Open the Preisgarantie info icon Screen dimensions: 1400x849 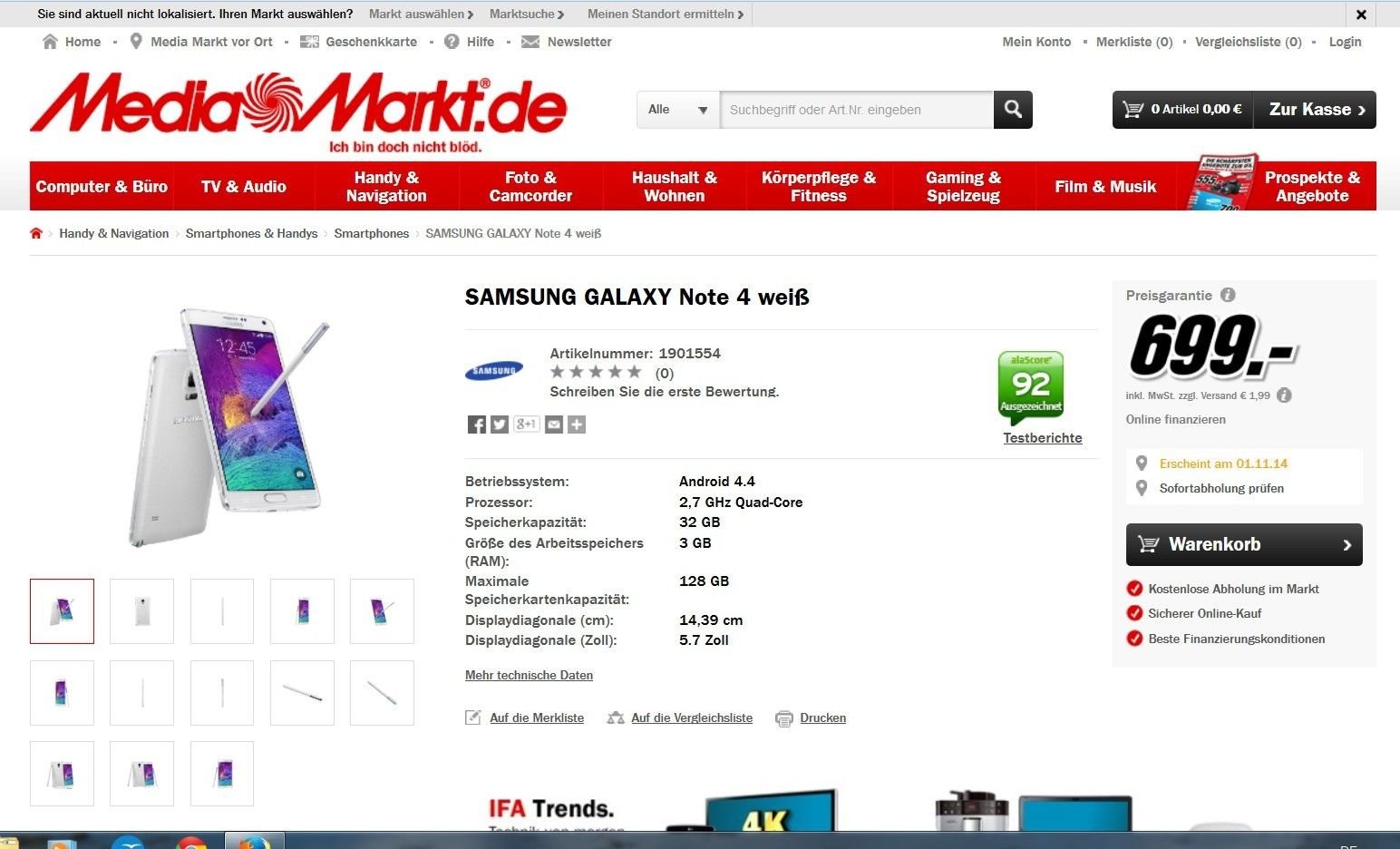coord(1228,295)
